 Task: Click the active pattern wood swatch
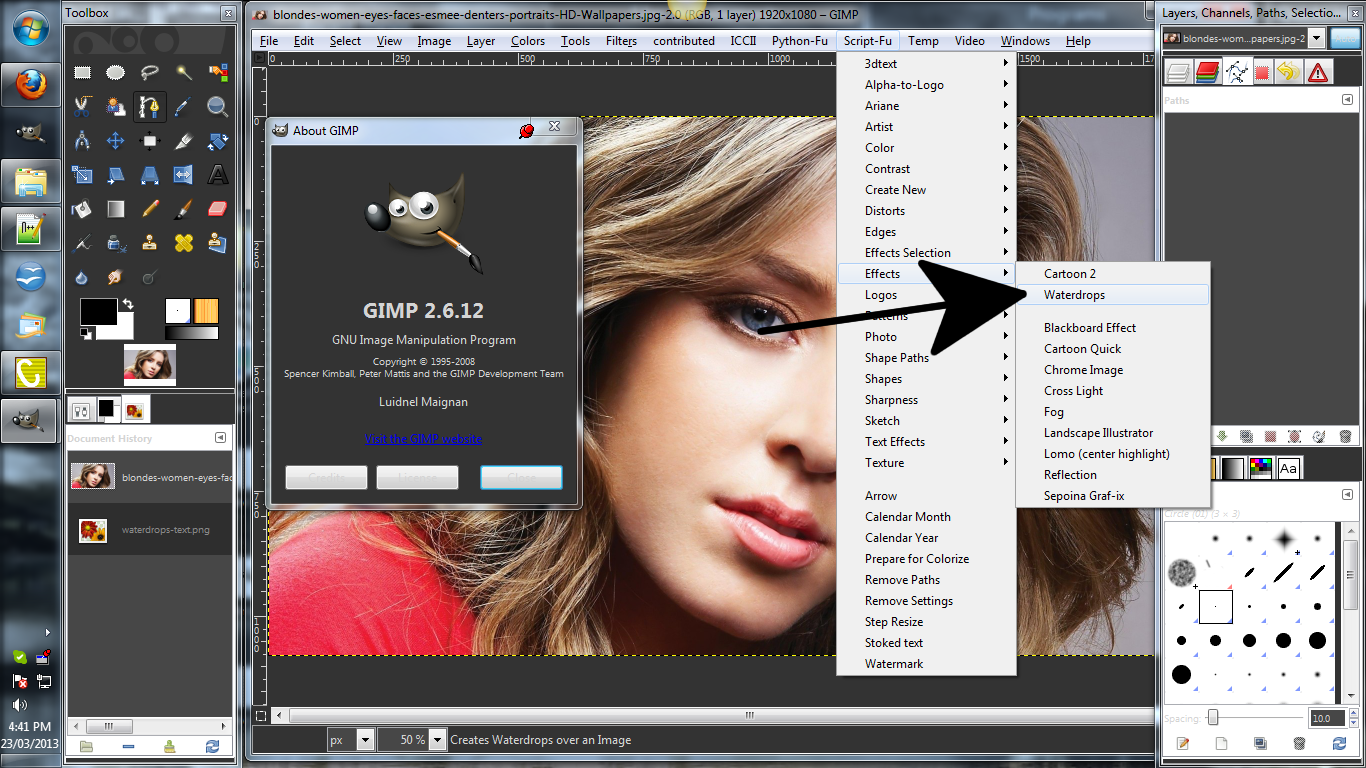tap(206, 310)
